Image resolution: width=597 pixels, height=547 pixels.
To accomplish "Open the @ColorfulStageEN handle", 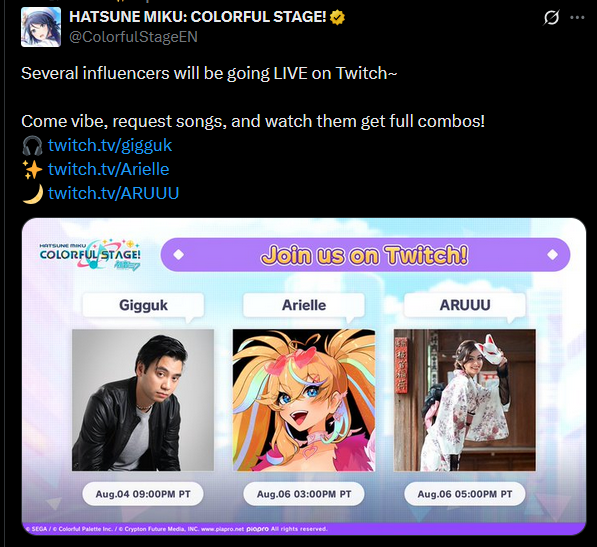I will click(x=133, y=37).
